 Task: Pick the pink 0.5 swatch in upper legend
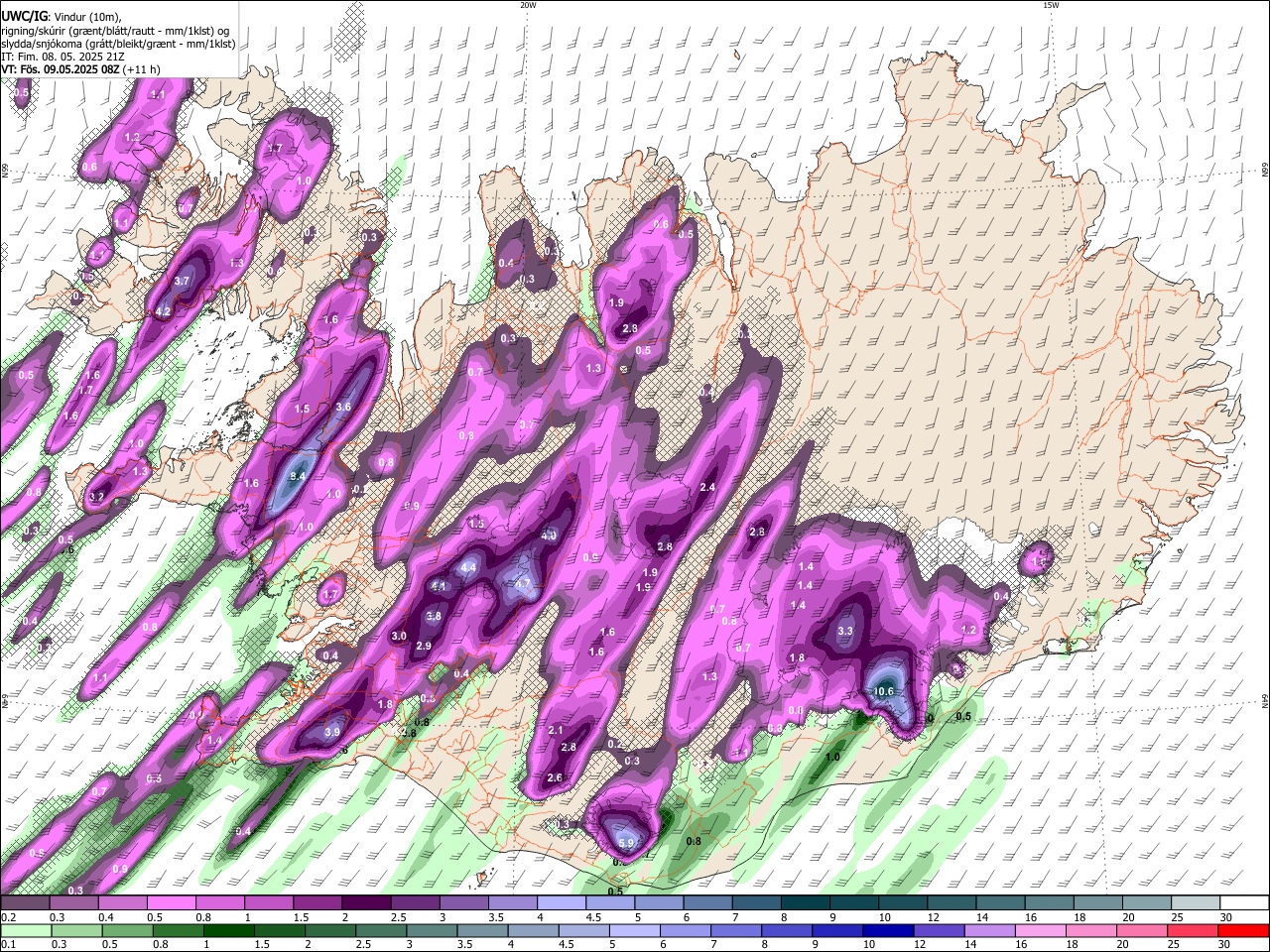tap(171, 903)
